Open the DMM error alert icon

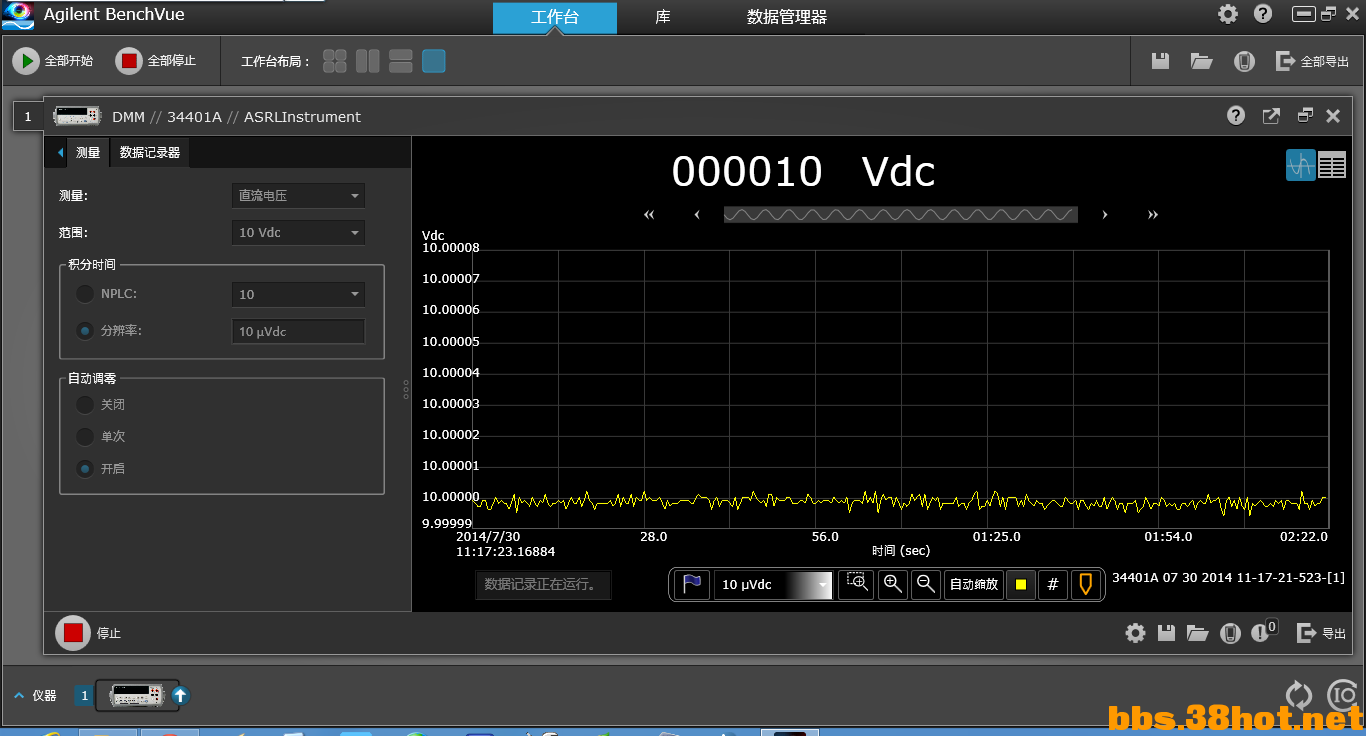coord(1263,632)
